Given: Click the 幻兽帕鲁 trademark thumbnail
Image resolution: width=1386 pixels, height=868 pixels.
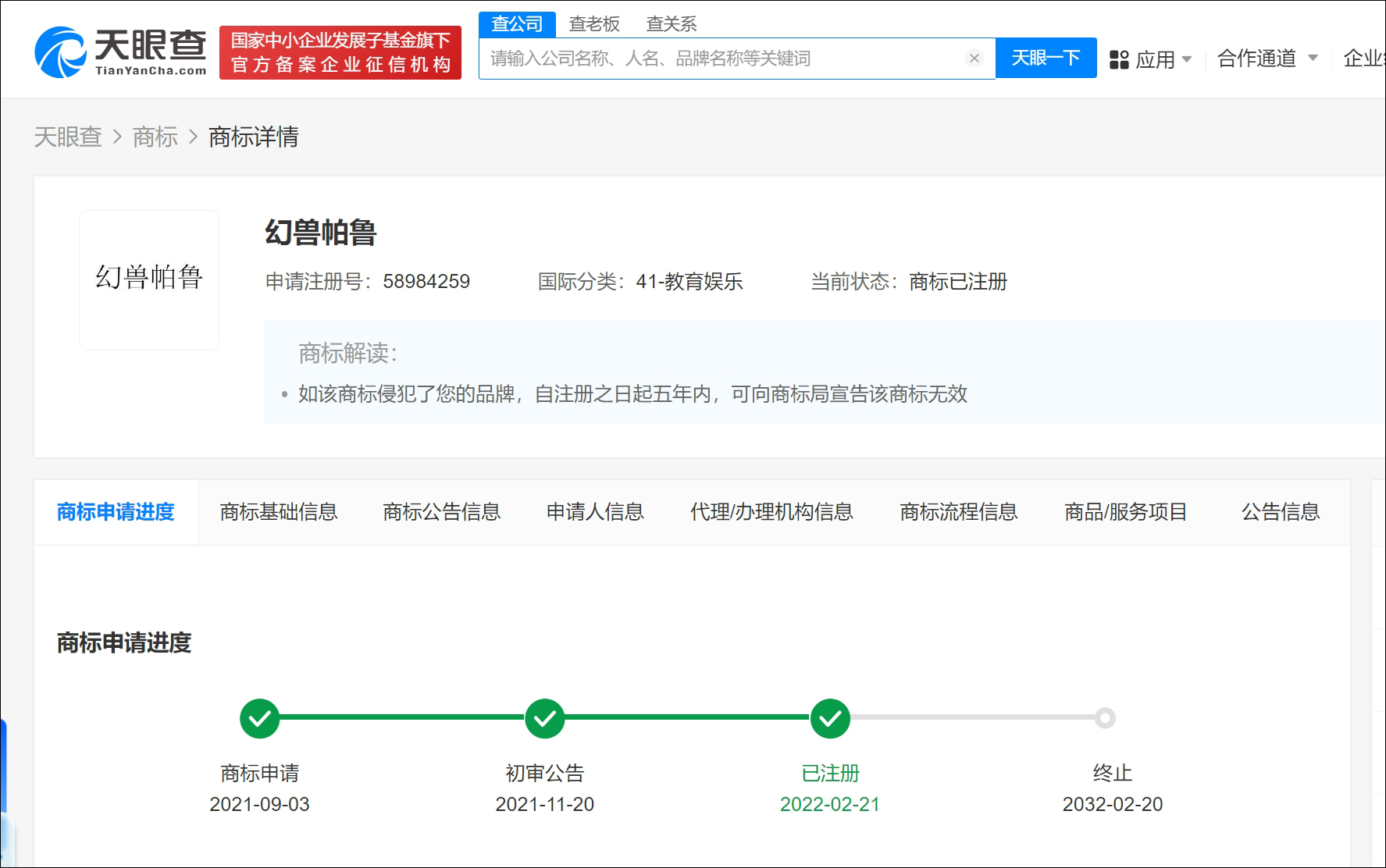Looking at the screenshot, I should [149, 279].
